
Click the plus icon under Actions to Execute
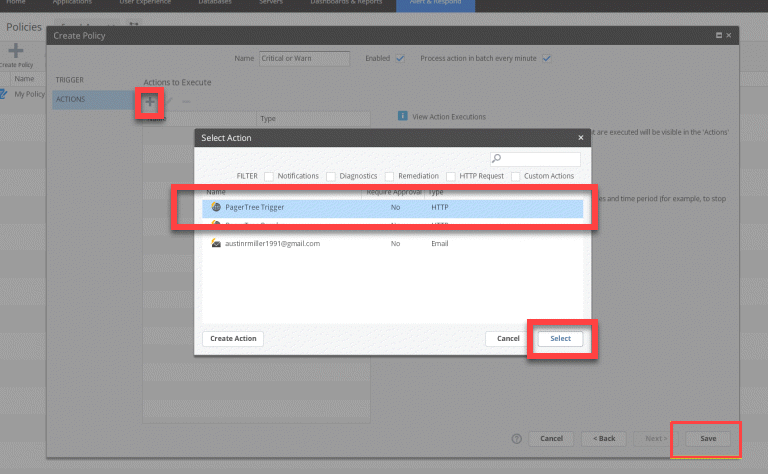[150, 101]
